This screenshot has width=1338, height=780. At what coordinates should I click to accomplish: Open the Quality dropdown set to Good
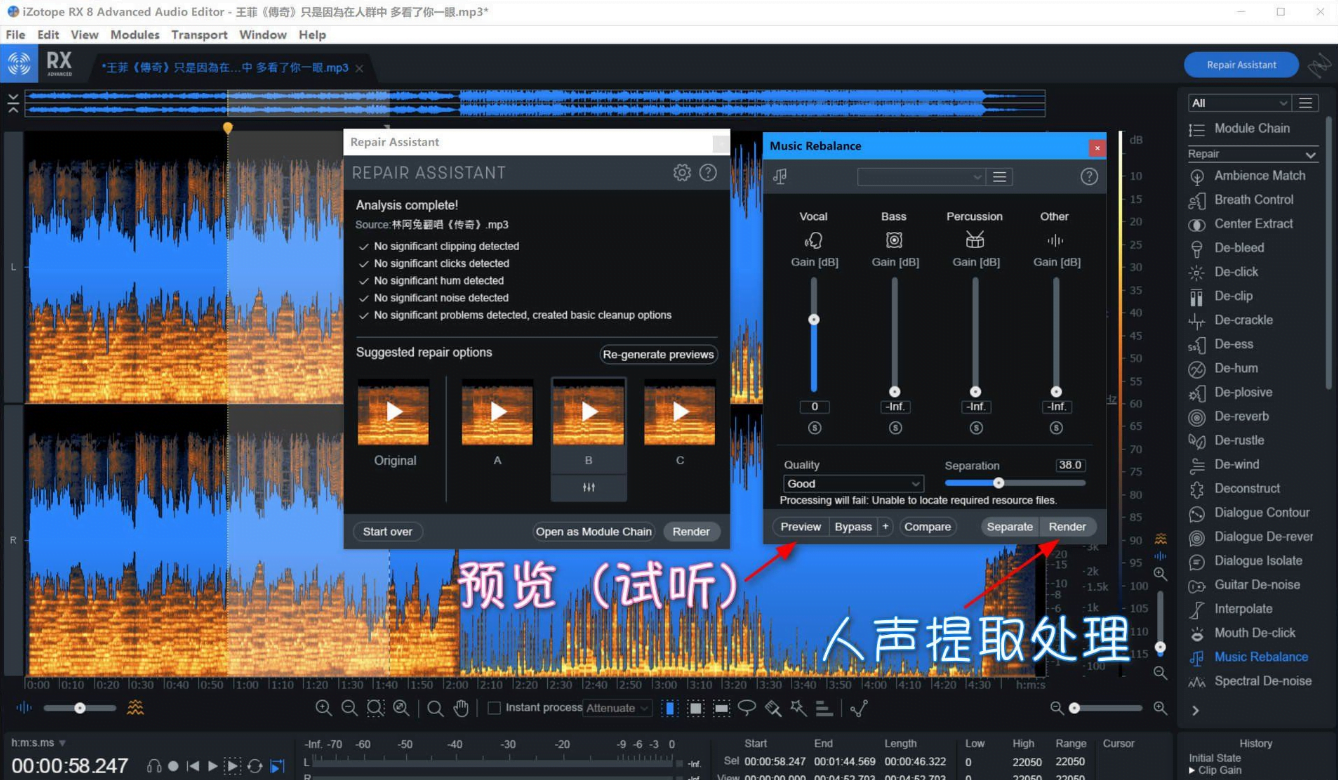852,483
